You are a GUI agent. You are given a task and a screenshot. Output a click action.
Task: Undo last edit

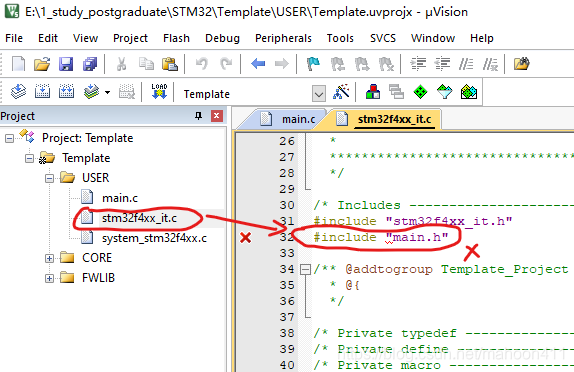pos(202,64)
